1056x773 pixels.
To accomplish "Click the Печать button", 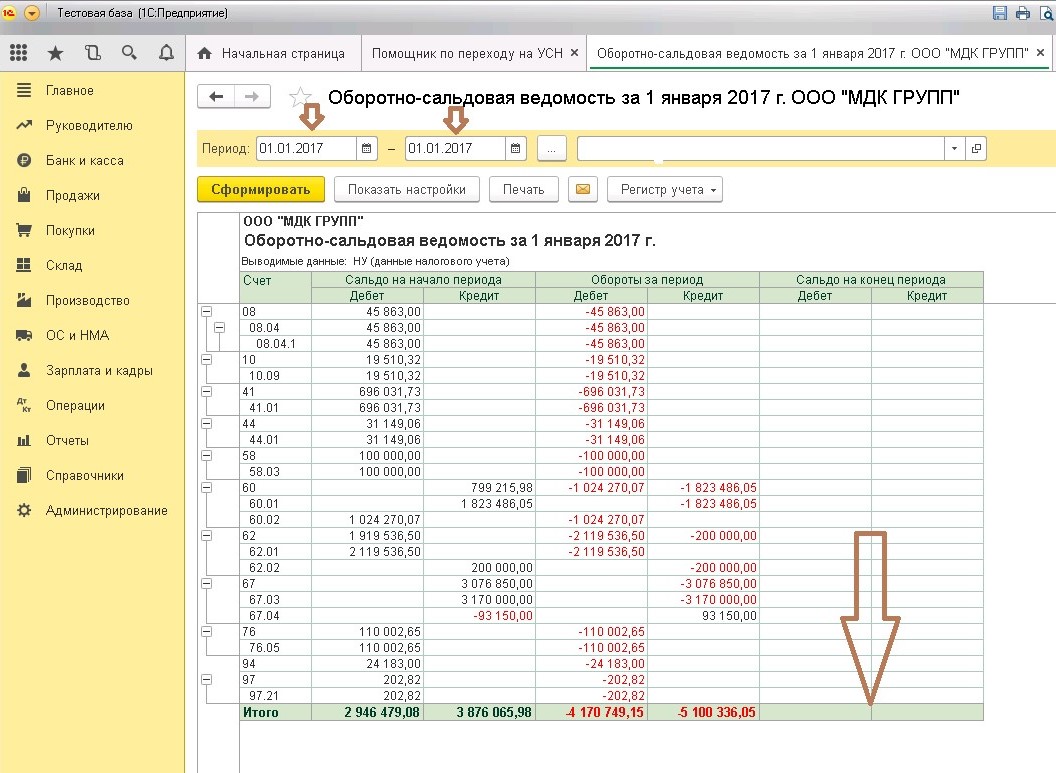I will click(x=523, y=189).
